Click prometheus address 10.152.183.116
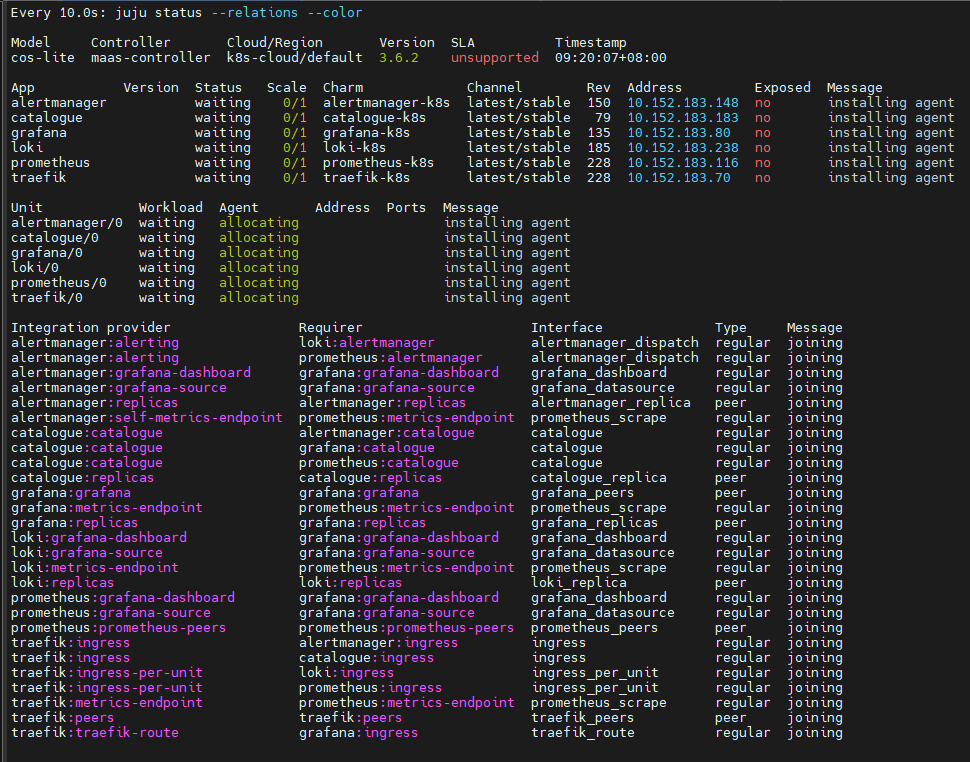970x762 pixels. tap(683, 163)
